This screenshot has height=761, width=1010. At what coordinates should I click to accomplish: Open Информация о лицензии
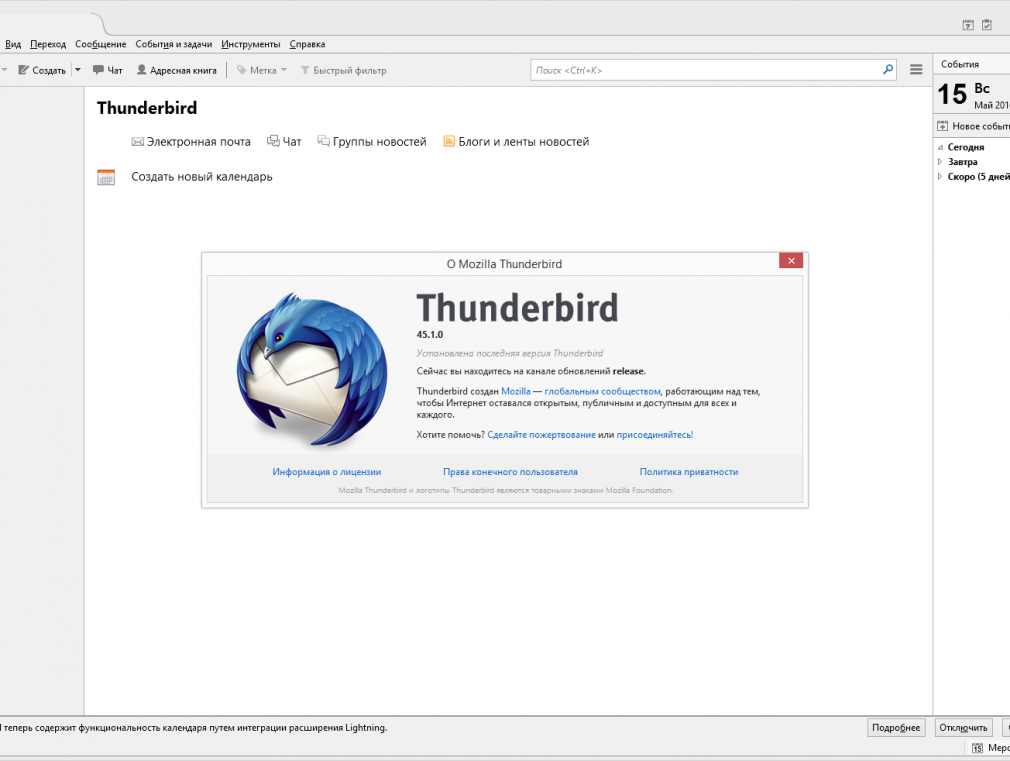click(x=327, y=472)
